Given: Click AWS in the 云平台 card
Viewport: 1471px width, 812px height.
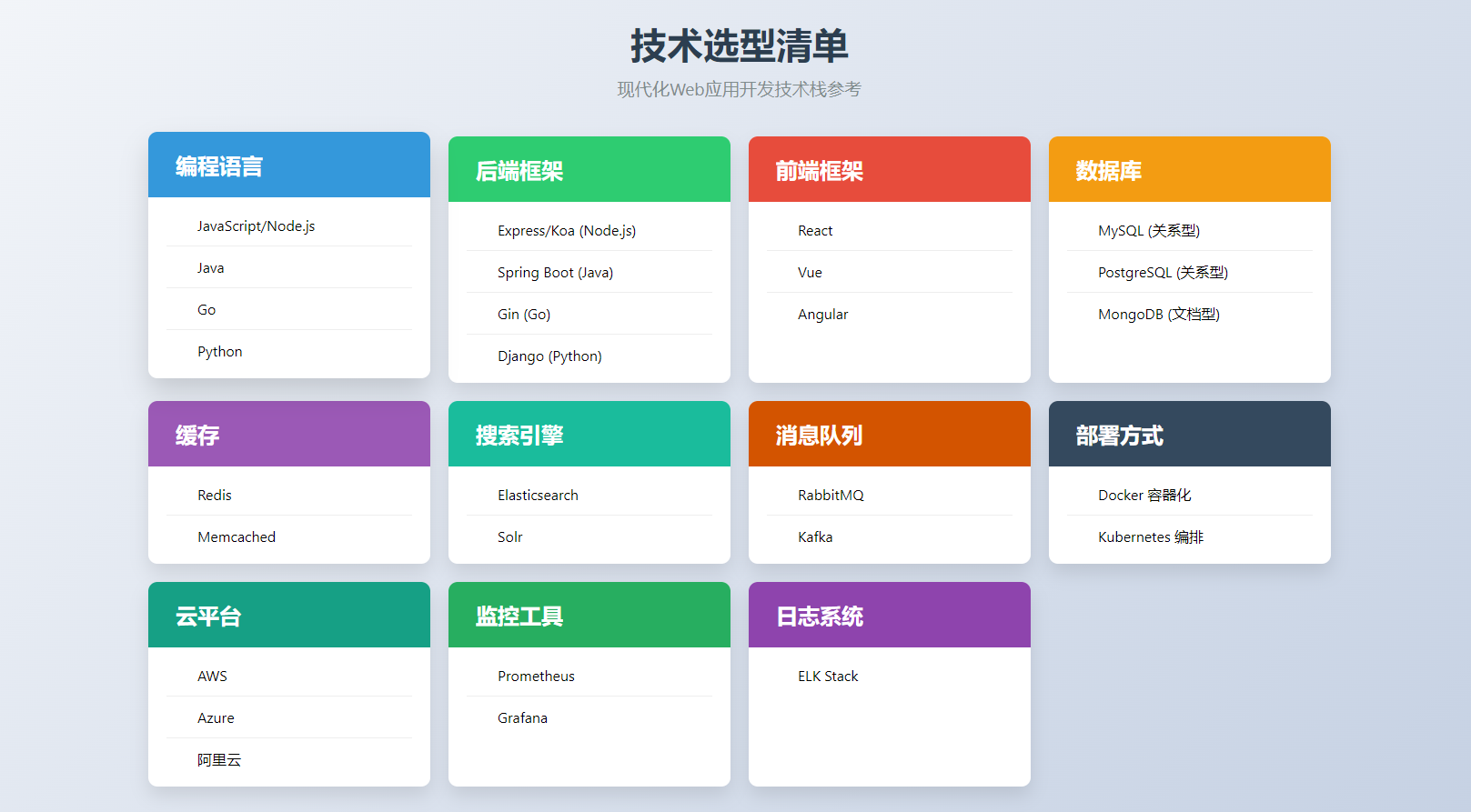Looking at the screenshot, I should [289, 676].
